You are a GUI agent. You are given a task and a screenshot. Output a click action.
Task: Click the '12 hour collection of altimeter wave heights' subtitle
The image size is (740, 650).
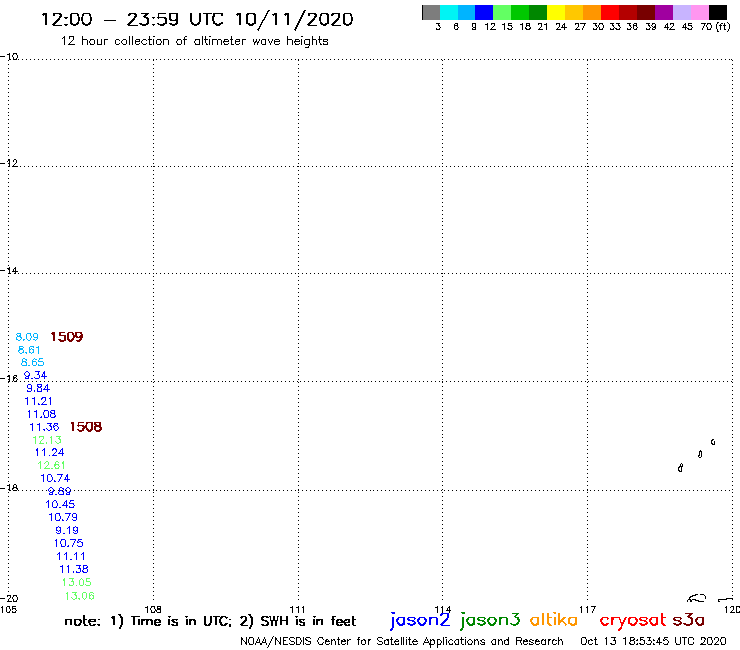(194, 41)
